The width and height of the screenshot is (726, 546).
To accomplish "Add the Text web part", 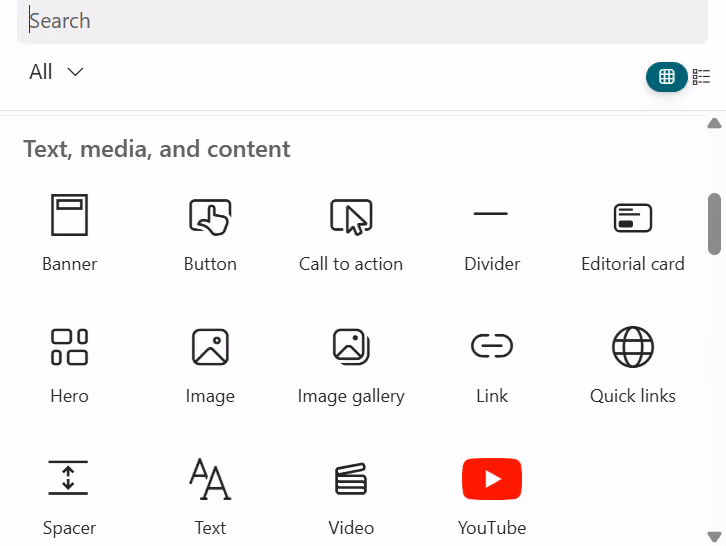I will pyautogui.click(x=210, y=498).
